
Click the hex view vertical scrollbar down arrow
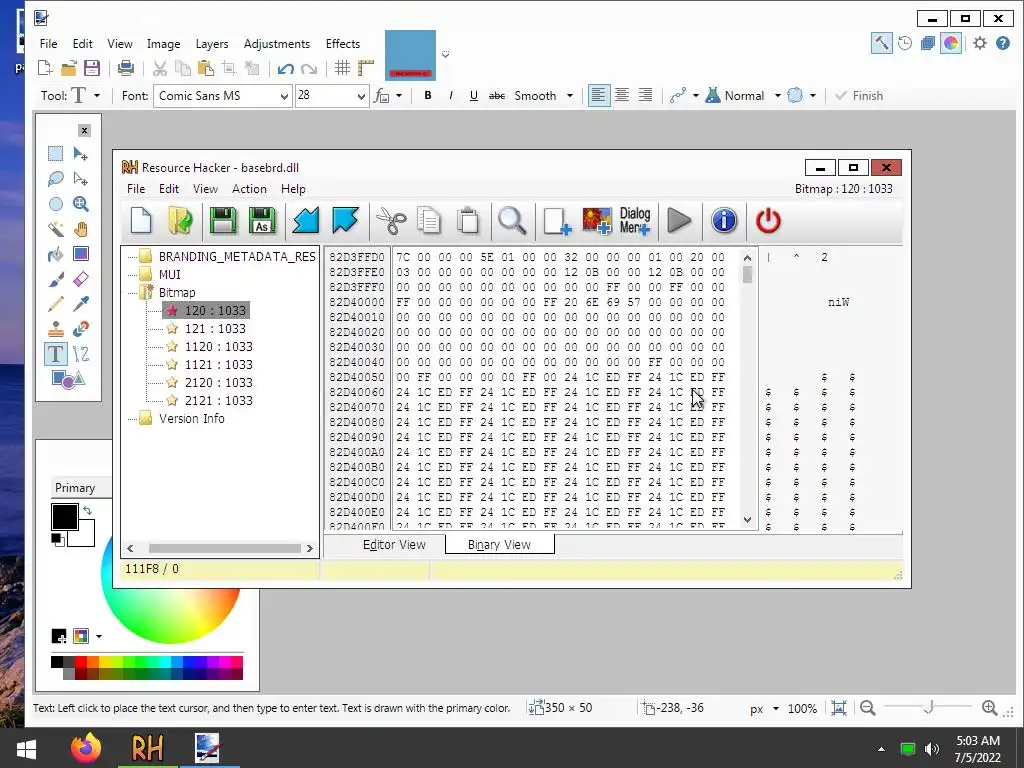tap(747, 520)
